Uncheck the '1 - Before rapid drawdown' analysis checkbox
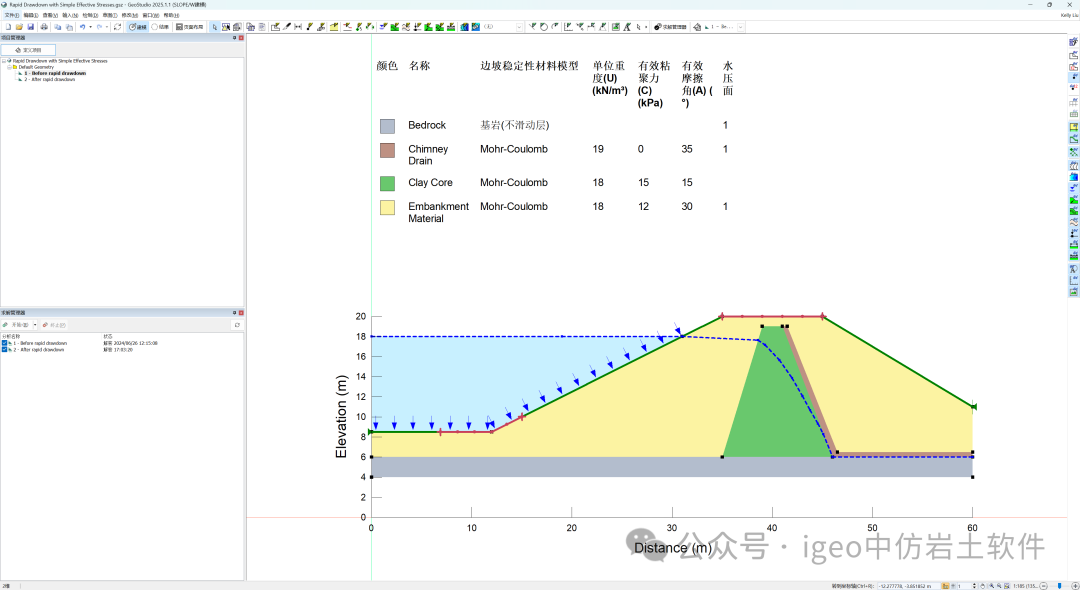 click(x=4, y=343)
